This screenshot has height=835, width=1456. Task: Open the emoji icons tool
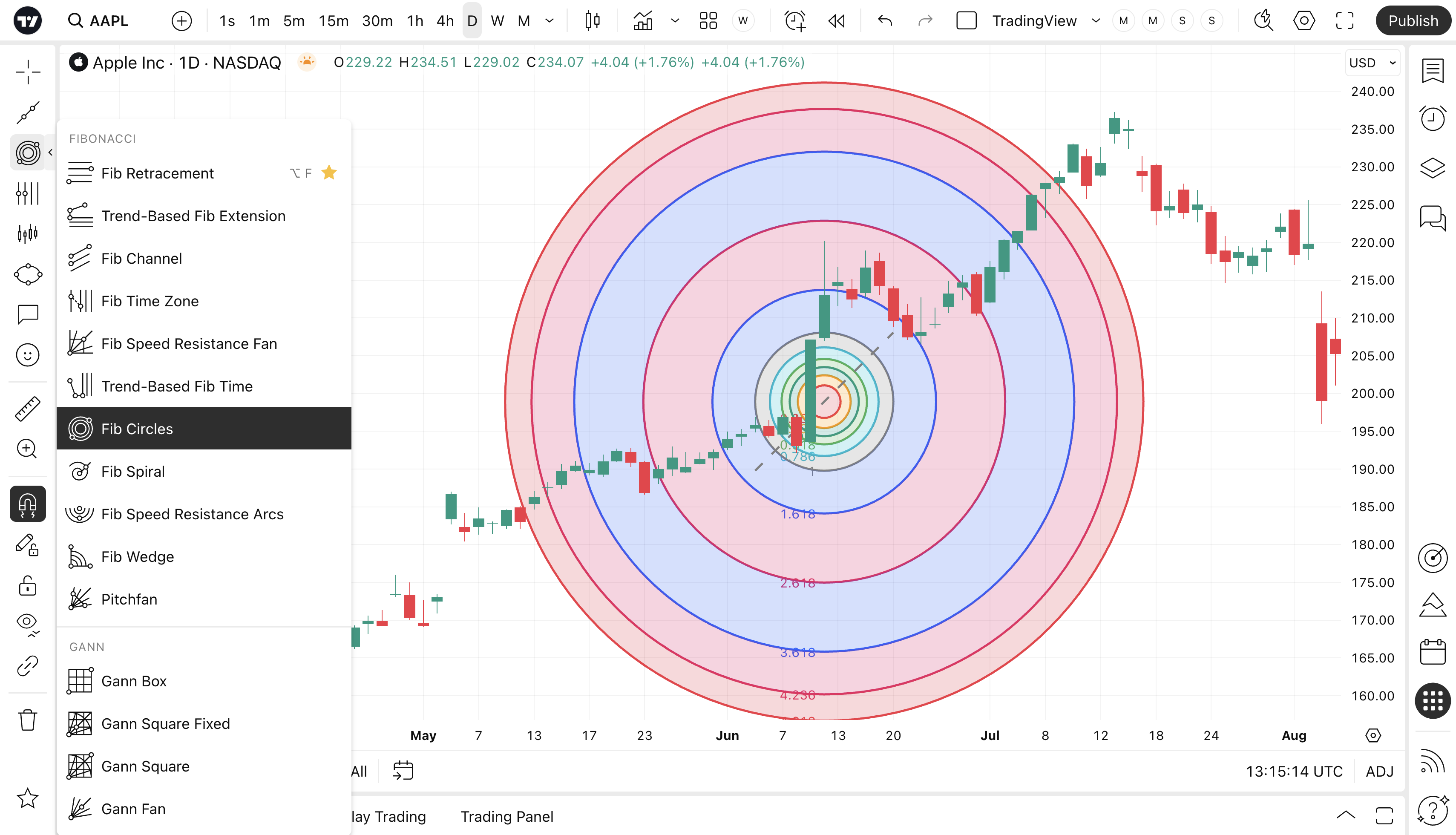(28, 355)
